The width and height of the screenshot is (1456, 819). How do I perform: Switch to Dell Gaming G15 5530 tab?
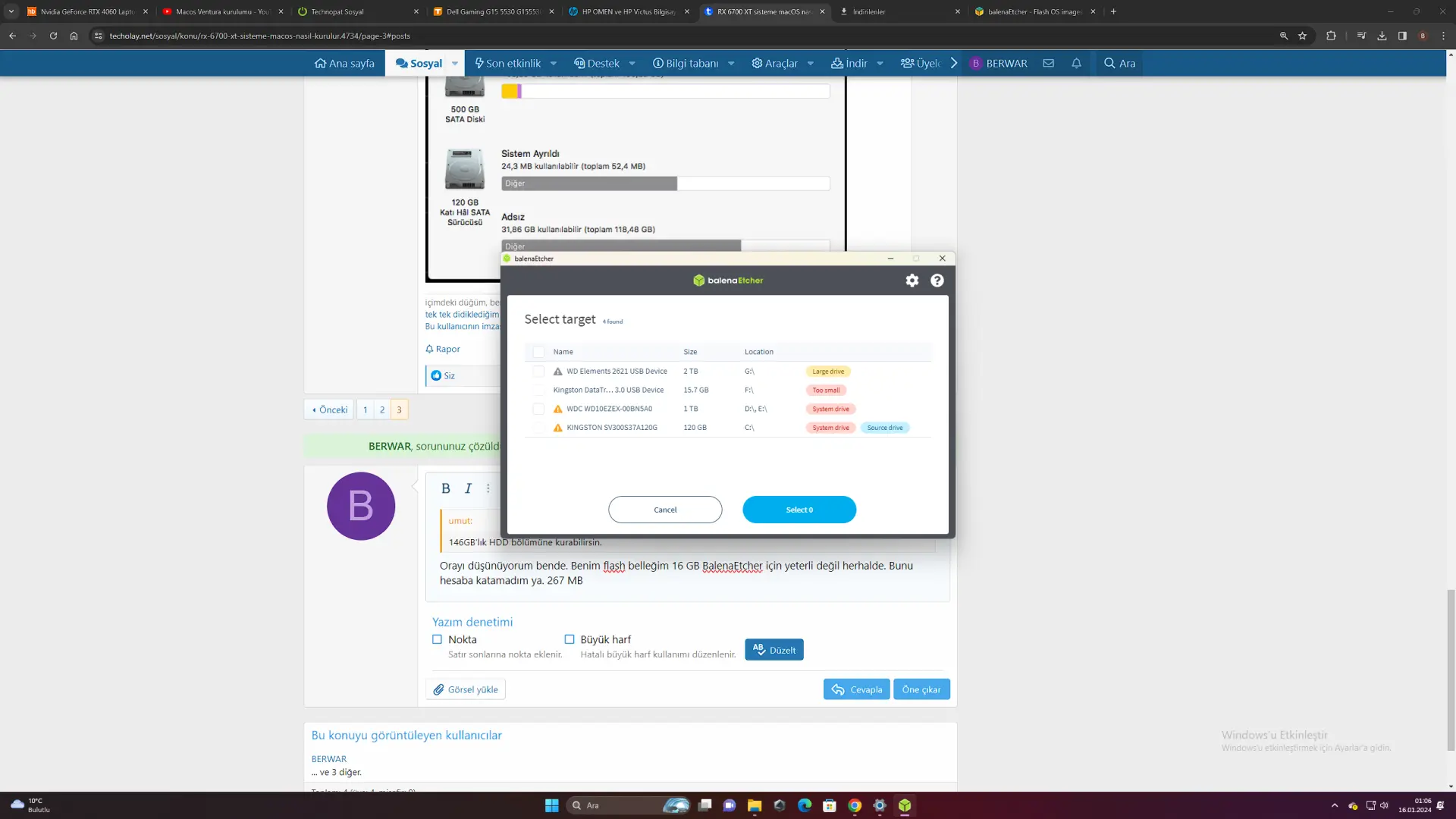click(x=493, y=11)
